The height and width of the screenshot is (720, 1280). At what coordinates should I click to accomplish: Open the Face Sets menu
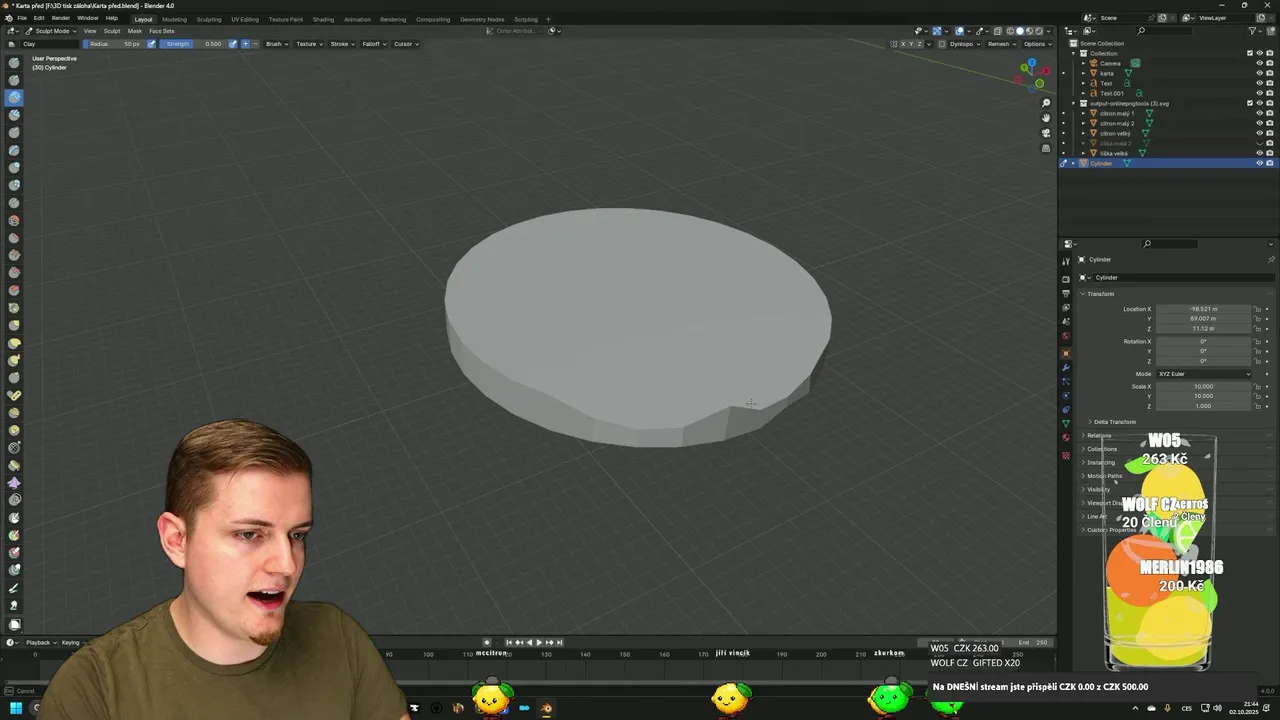161,31
